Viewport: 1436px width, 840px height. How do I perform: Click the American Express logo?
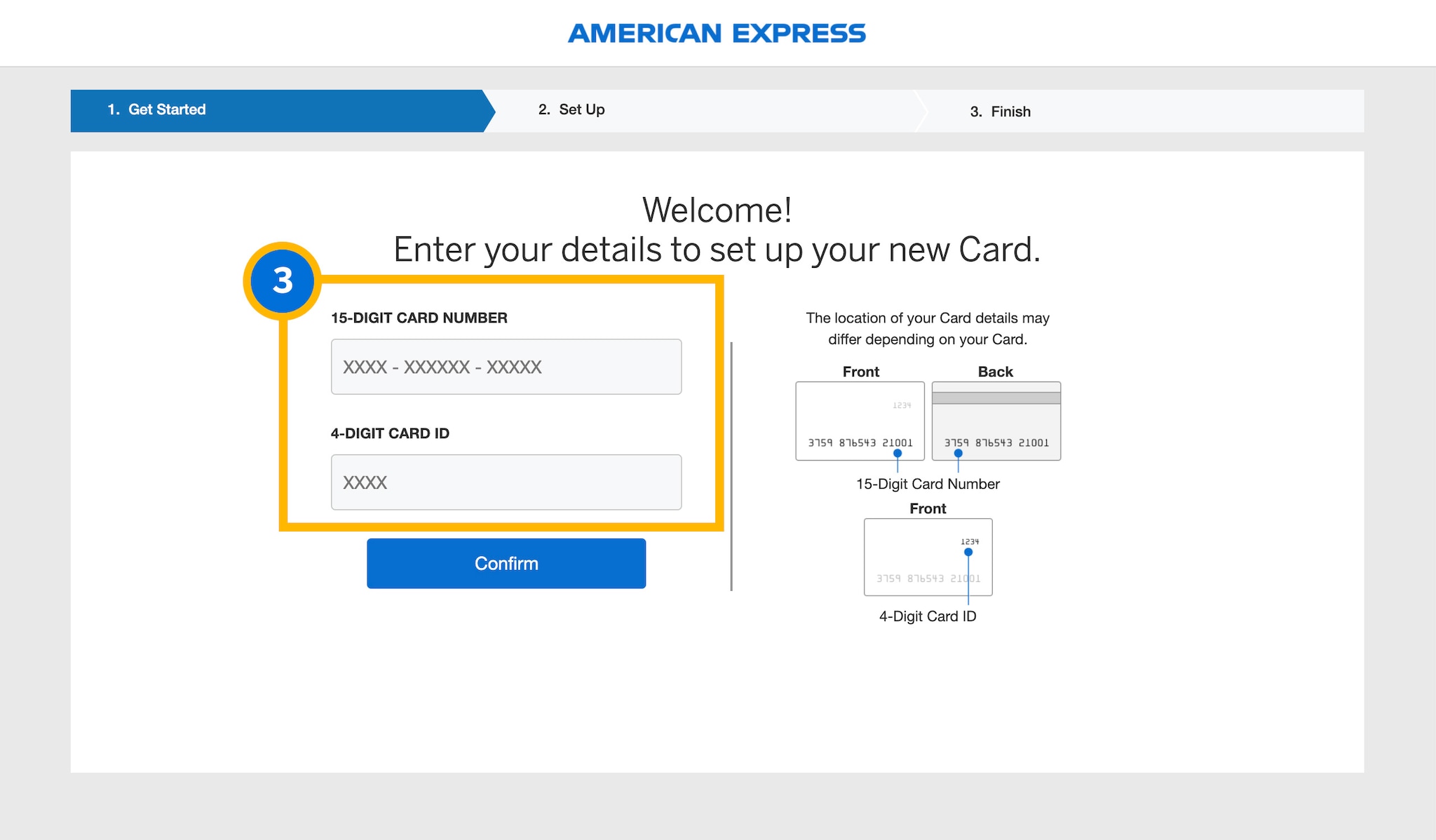click(717, 34)
